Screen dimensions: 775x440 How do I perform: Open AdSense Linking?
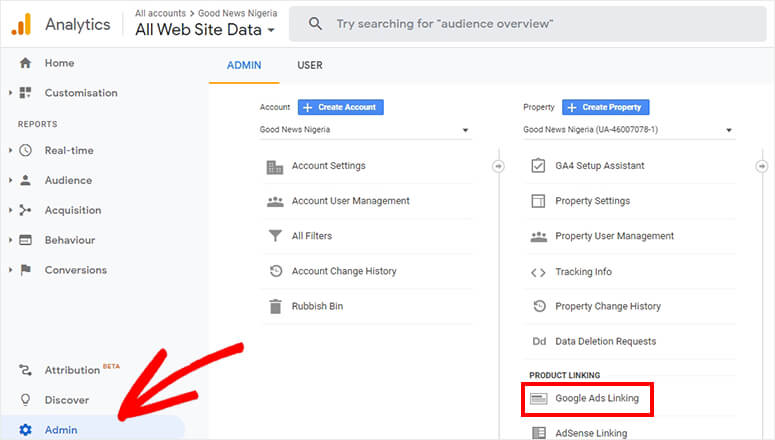pos(591,433)
